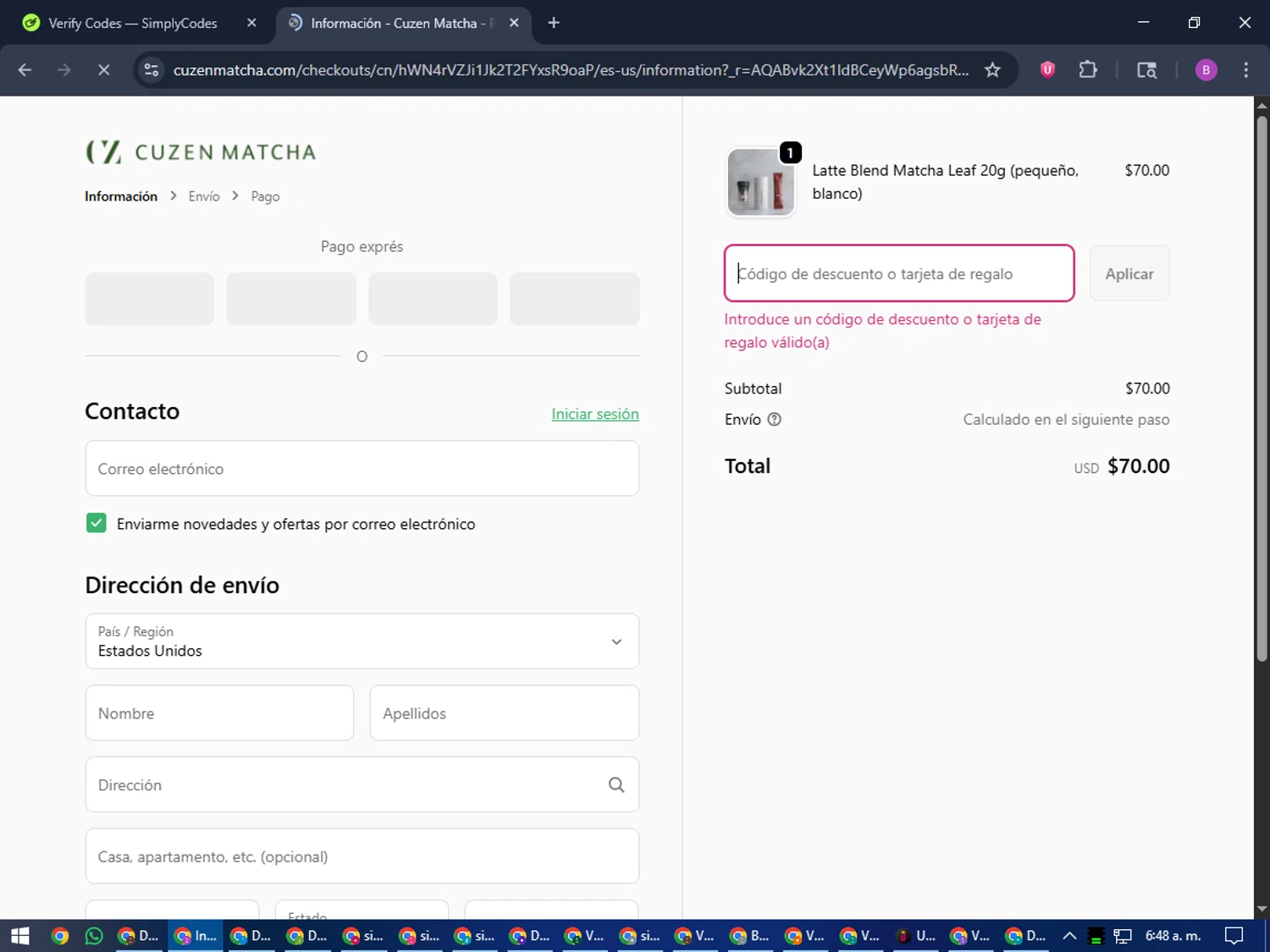
Task: Click the page vertical scrollbar
Action: 1262,389
